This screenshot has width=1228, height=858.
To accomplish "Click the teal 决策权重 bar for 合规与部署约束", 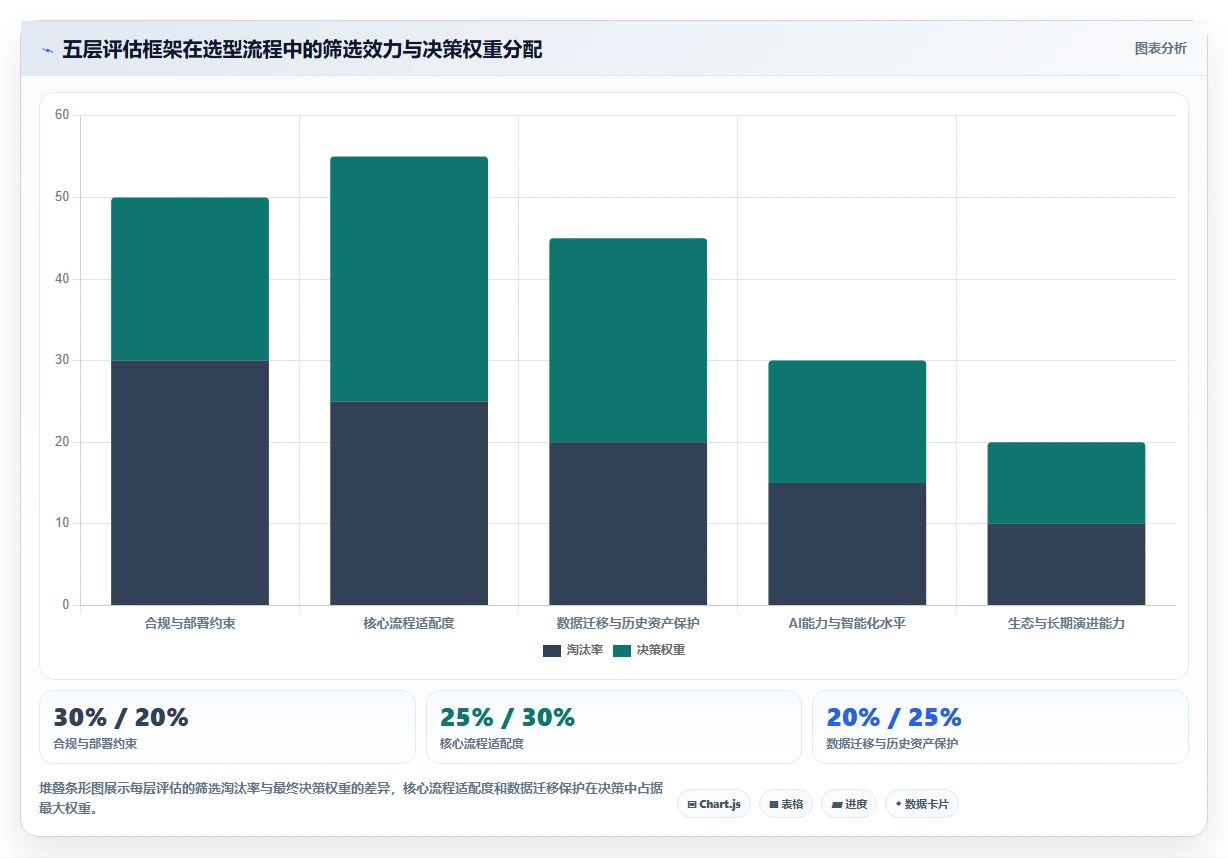I will (190, 279).
